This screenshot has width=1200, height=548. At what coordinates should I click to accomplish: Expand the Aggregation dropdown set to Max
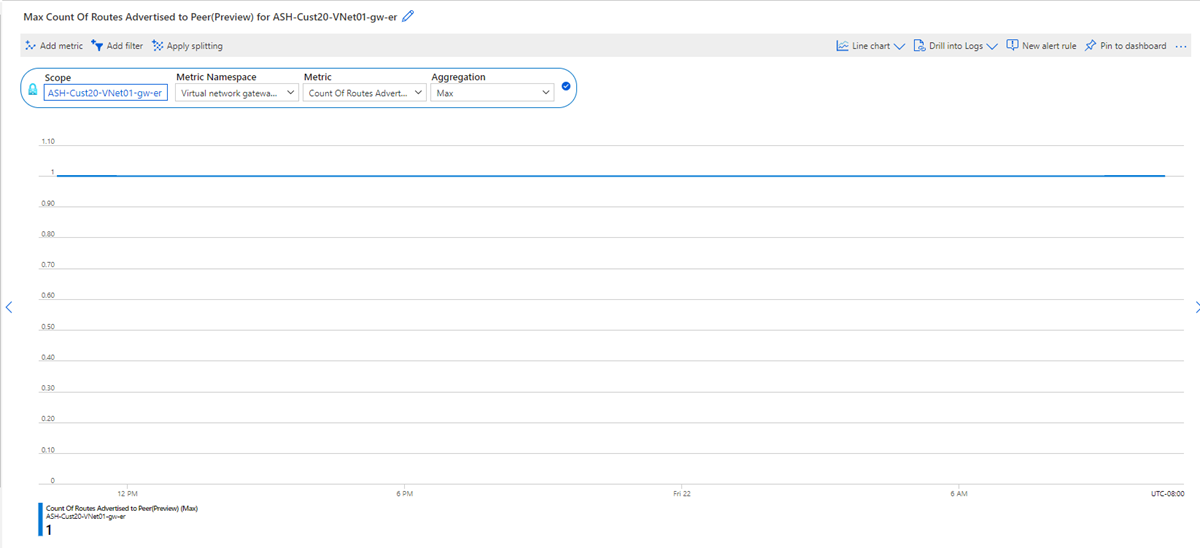tap(492, 92)
